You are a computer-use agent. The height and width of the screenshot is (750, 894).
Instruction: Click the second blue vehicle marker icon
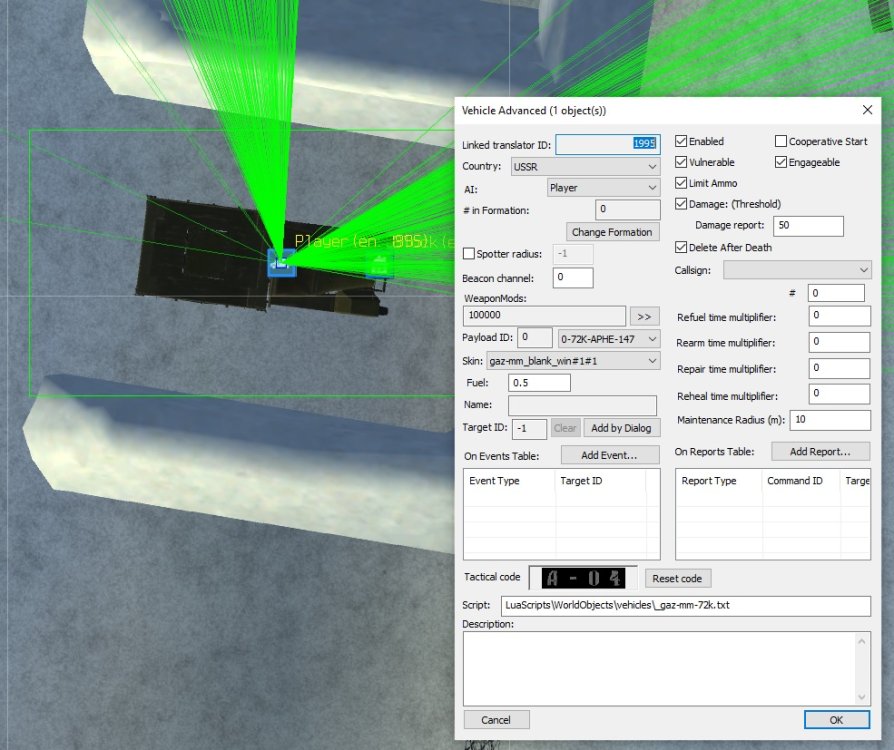point(379,265)
